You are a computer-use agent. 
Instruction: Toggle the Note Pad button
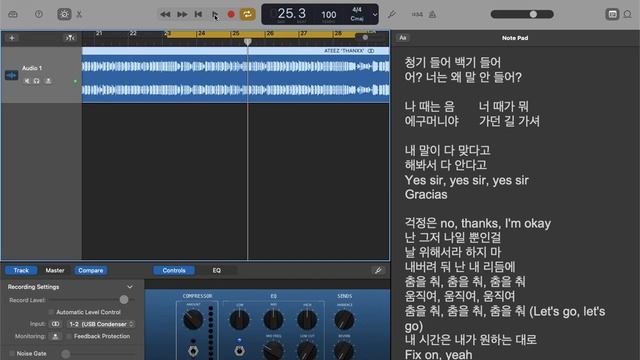tap(612, 14)
